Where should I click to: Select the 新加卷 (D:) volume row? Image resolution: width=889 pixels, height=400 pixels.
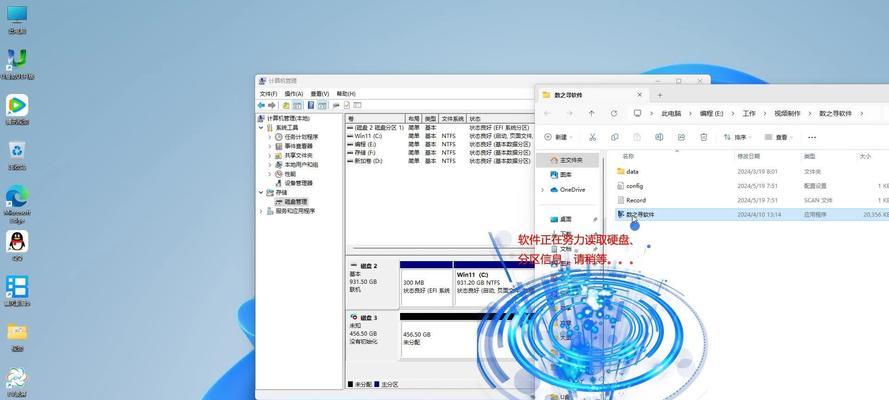[x=440, y=161]
